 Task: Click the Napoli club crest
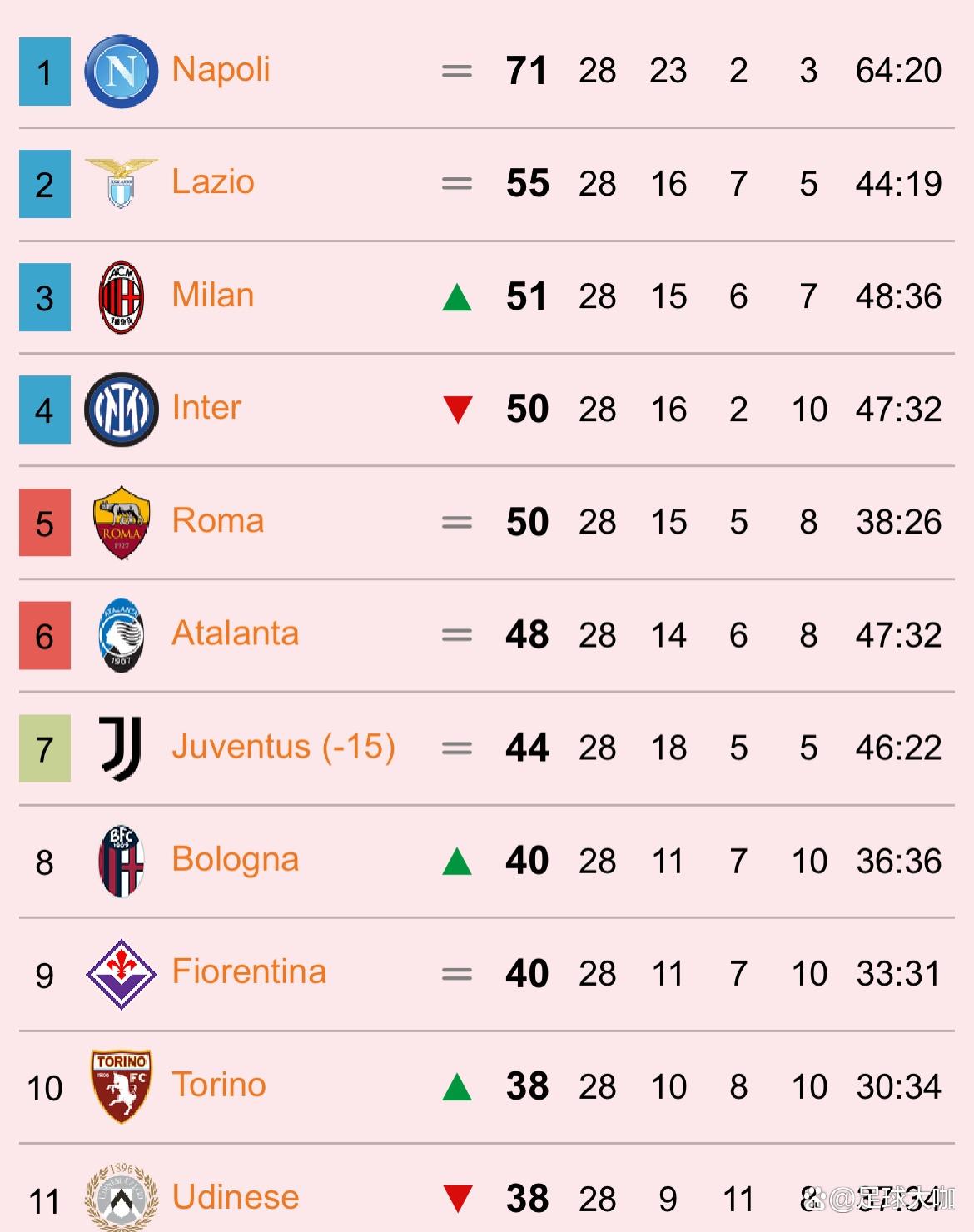pyautogui.click(x=122, y=72)
